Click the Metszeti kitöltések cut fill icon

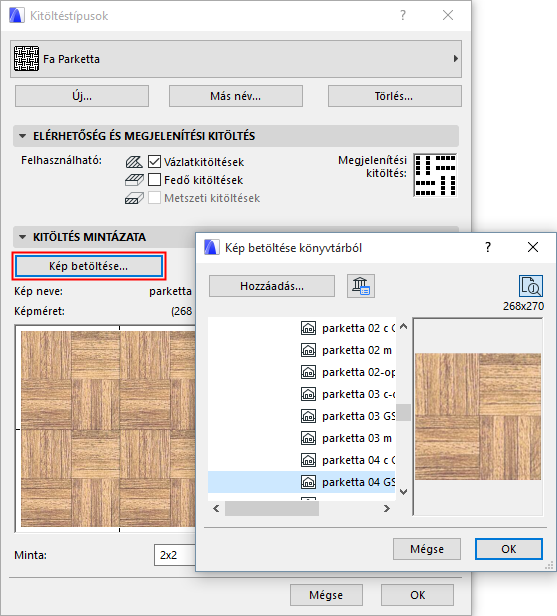point(134,198)
